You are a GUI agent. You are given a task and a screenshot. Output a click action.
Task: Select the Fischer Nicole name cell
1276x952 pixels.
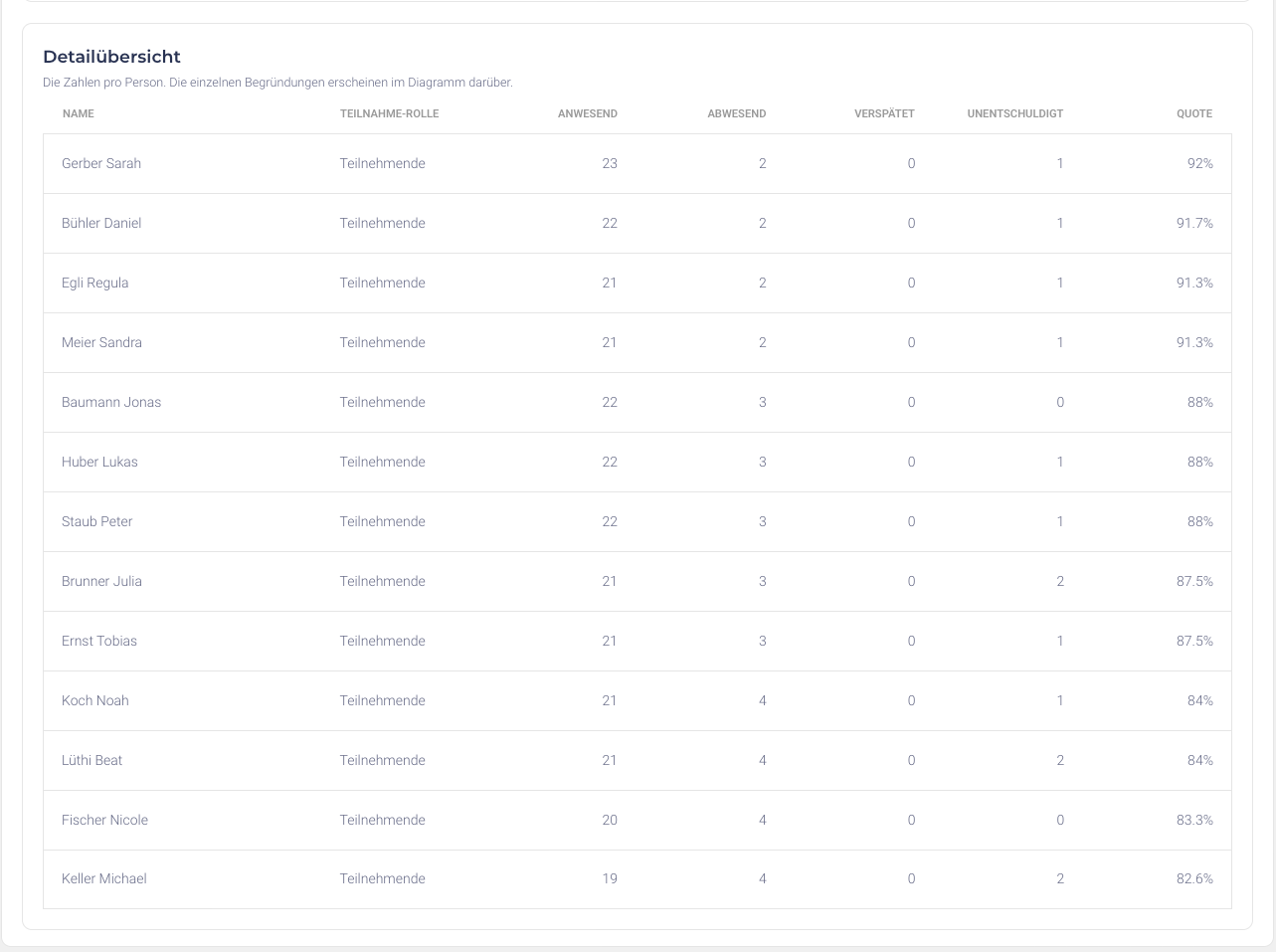pyautogui.click(x=104, y=820)
